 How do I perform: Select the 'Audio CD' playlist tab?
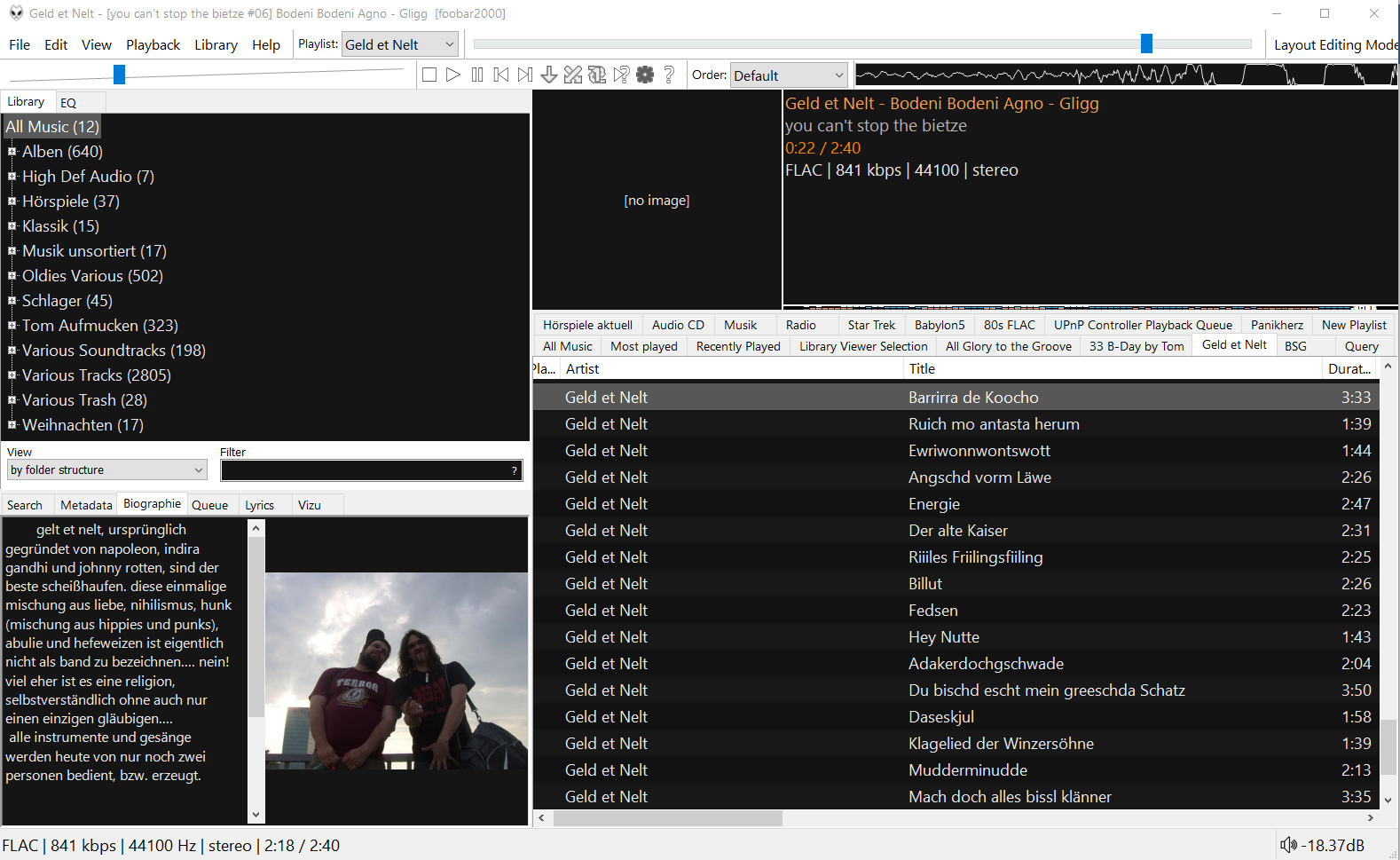[x=678, y=325]
